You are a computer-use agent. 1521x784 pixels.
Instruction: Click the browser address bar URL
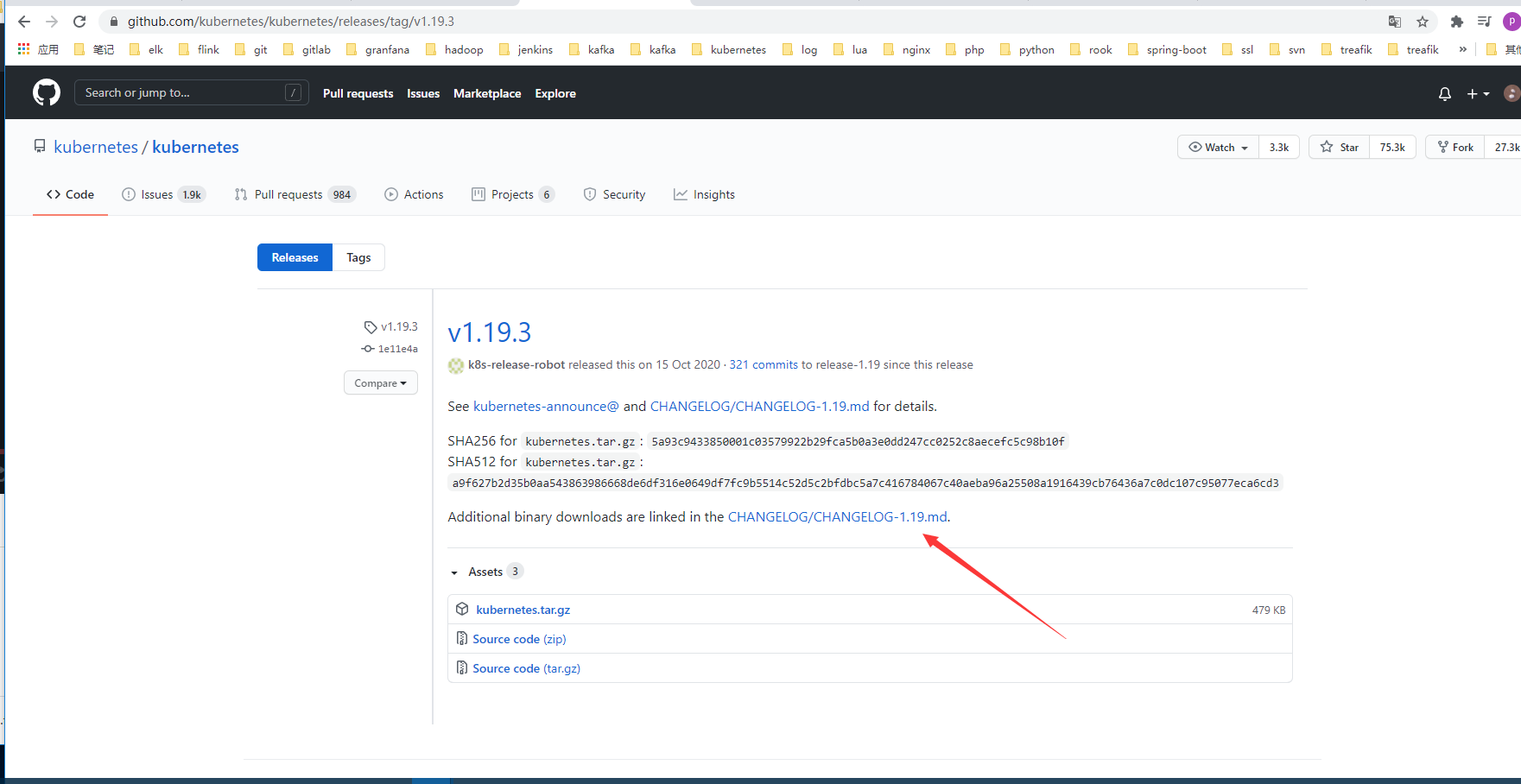pyautogui.click(x=291, y=22)
